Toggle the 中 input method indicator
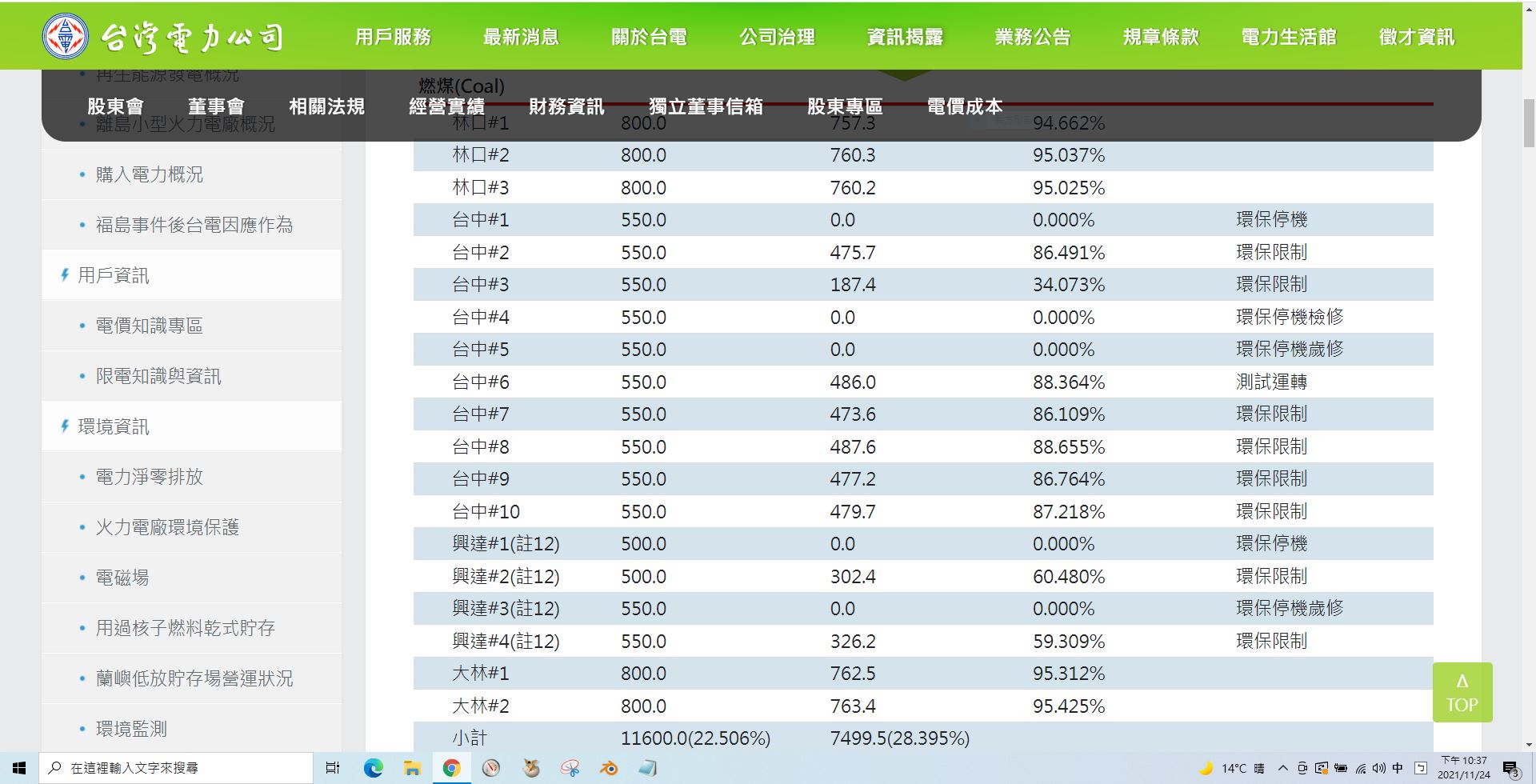Image resolution: width=1536 pixels, height=784 pixels. tap(1397, 768)
